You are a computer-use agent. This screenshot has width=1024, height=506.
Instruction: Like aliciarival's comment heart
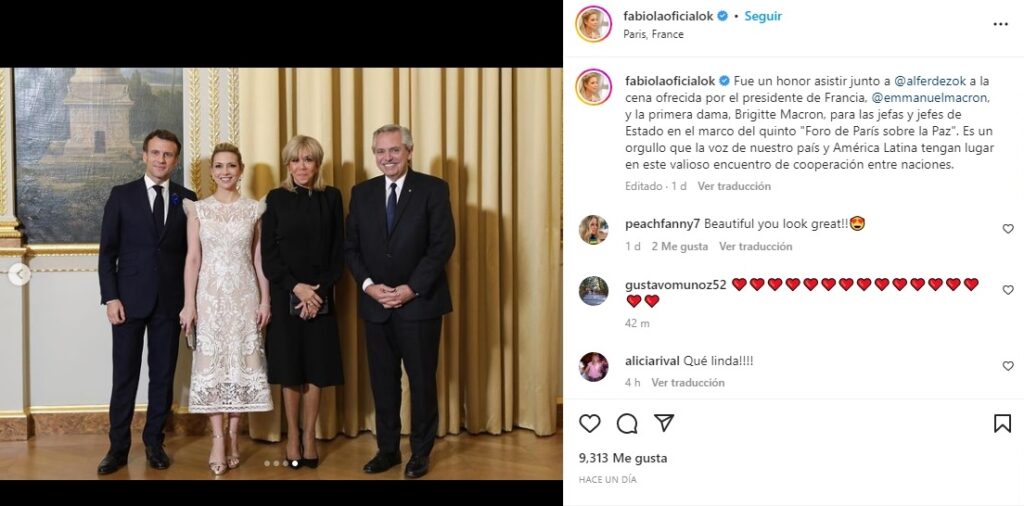click(1008, 366)
